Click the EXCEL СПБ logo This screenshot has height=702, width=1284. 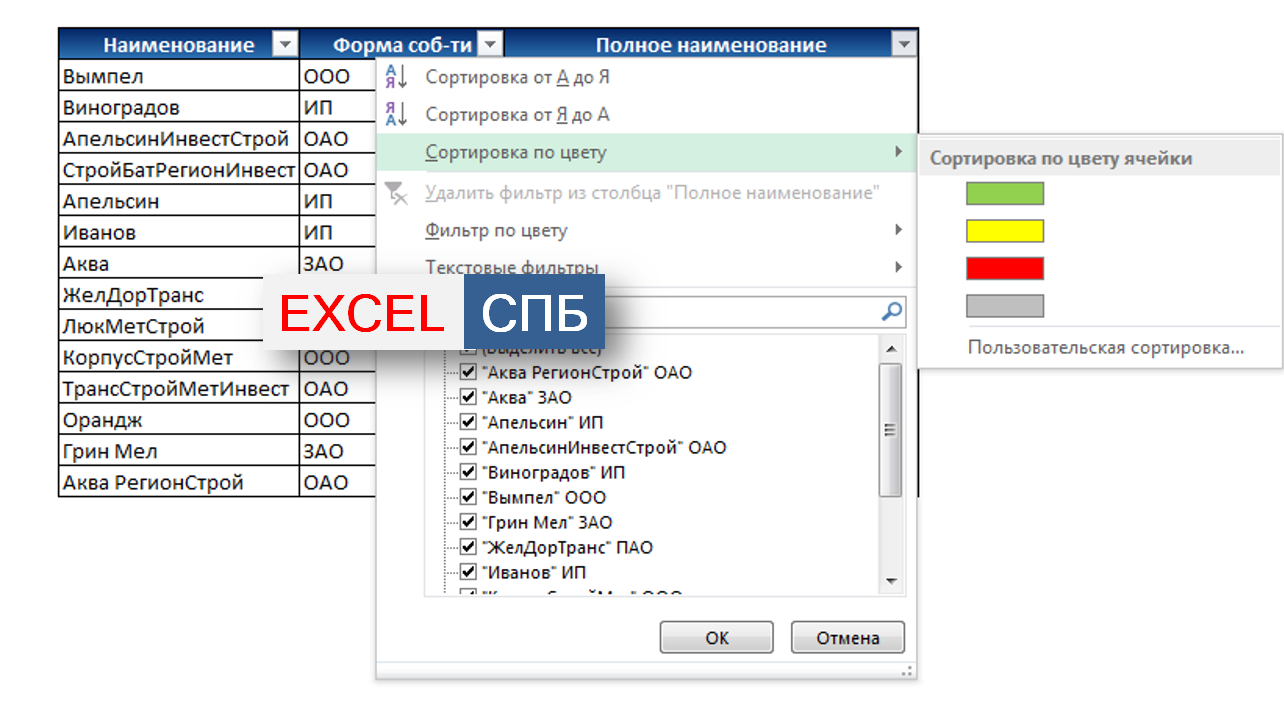(x=434, y=312)
